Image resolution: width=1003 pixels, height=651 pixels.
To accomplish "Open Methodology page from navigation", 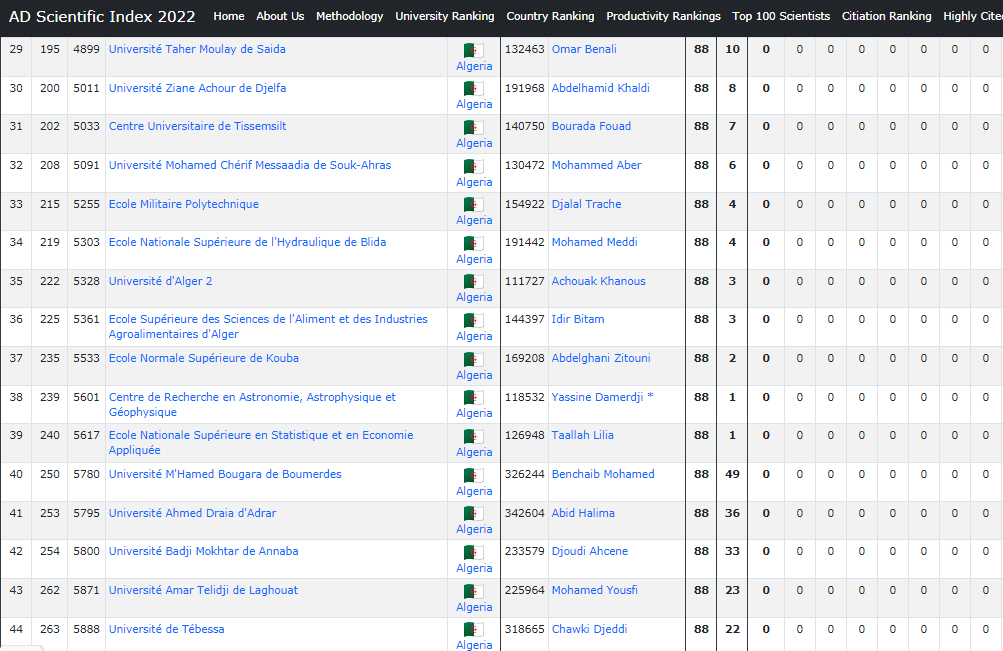I will click(x=349, y=16).
